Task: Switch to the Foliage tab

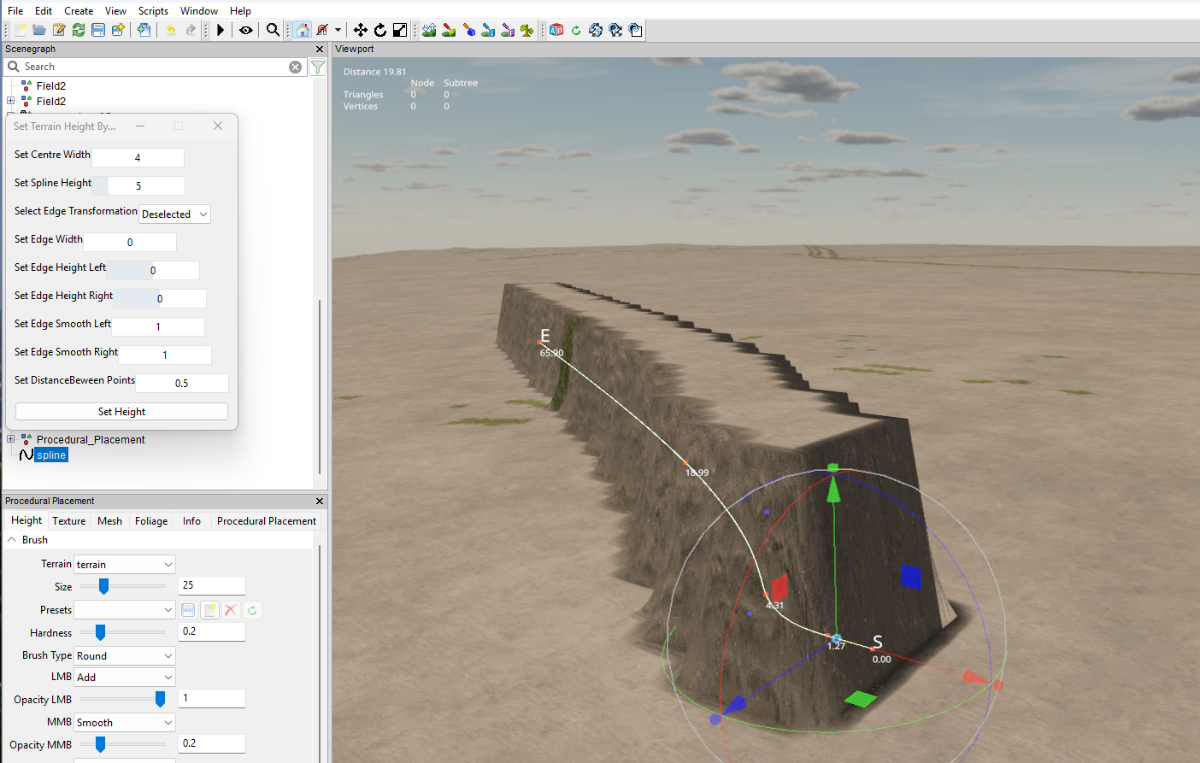Action: click(x=152, y=521)
